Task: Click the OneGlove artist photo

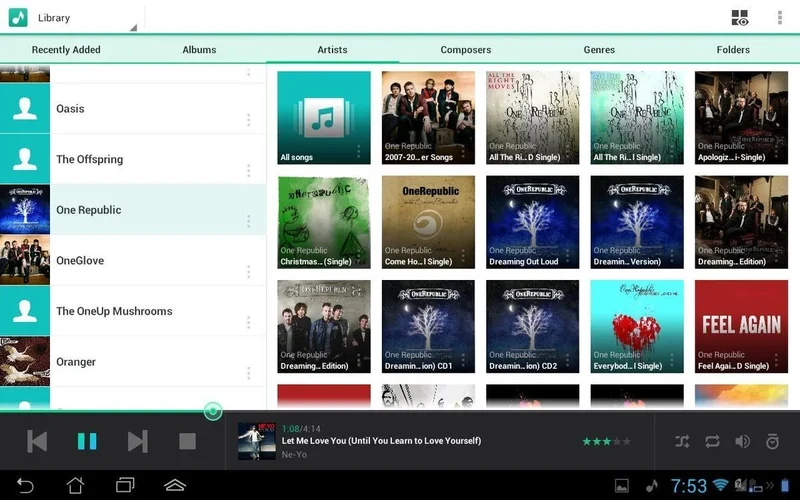Action: pos(25,260)
